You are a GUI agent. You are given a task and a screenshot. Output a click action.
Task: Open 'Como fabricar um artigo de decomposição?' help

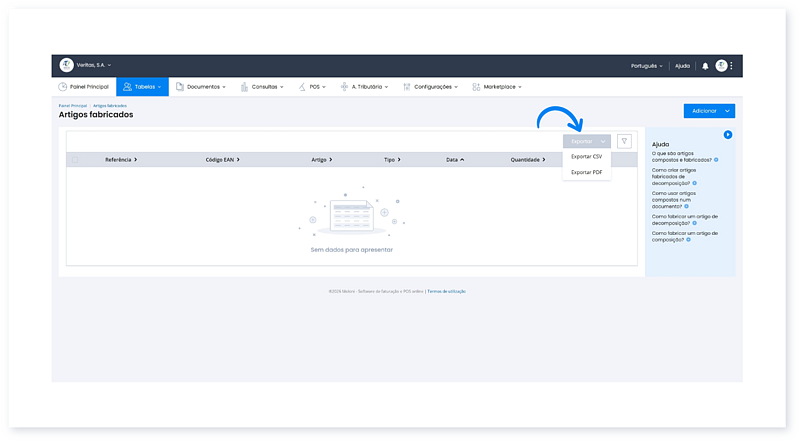tap(685, 220)
